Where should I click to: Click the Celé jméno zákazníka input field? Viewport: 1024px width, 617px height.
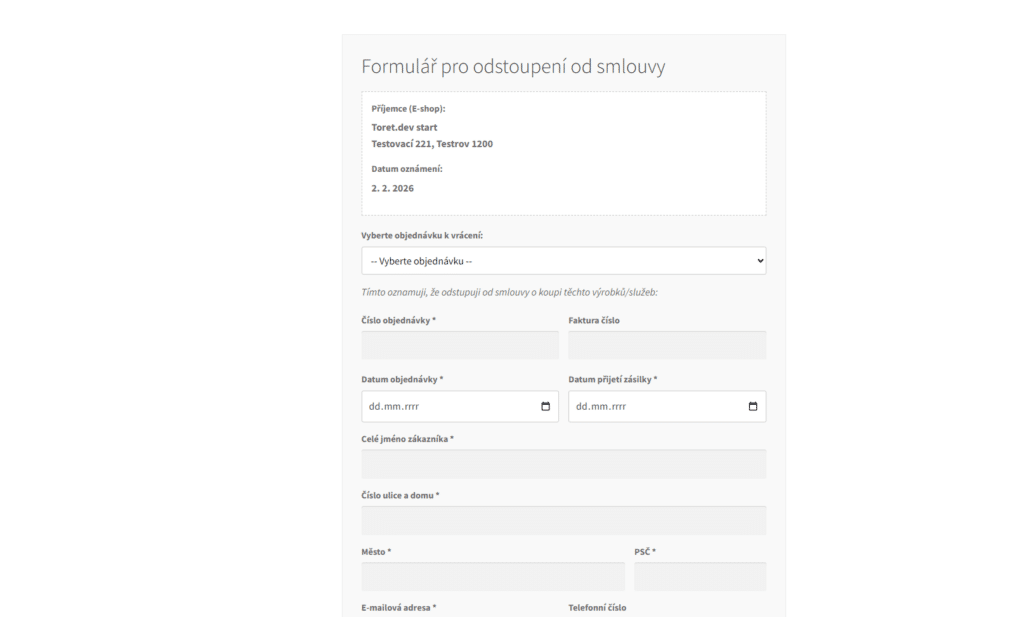pyautogui.click(x=563, y=463)
